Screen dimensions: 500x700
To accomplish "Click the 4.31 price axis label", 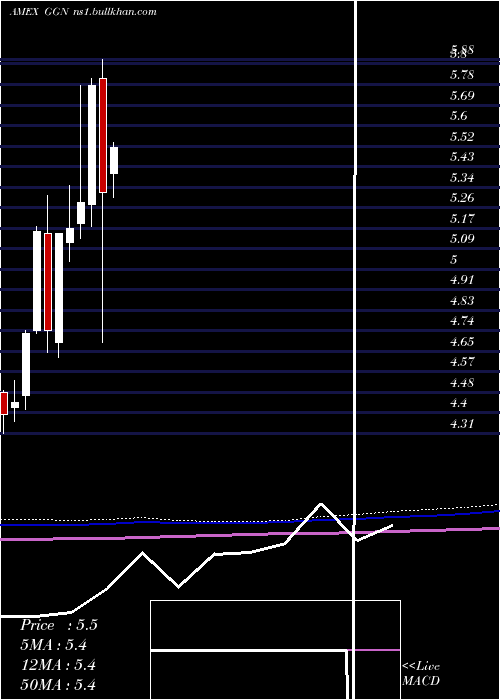I will click(462, 424).
